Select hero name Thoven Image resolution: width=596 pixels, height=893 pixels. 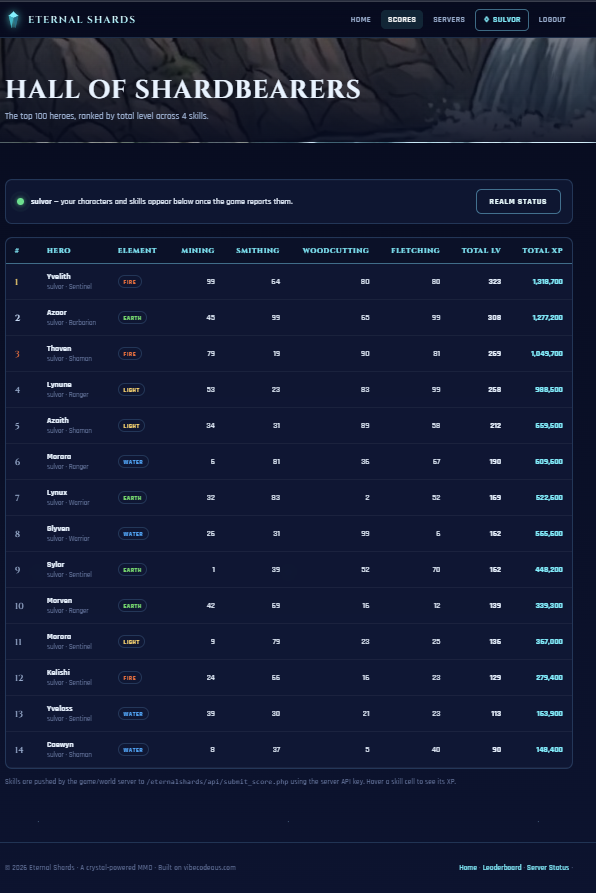pyautogui.click(x=59, y=349)
